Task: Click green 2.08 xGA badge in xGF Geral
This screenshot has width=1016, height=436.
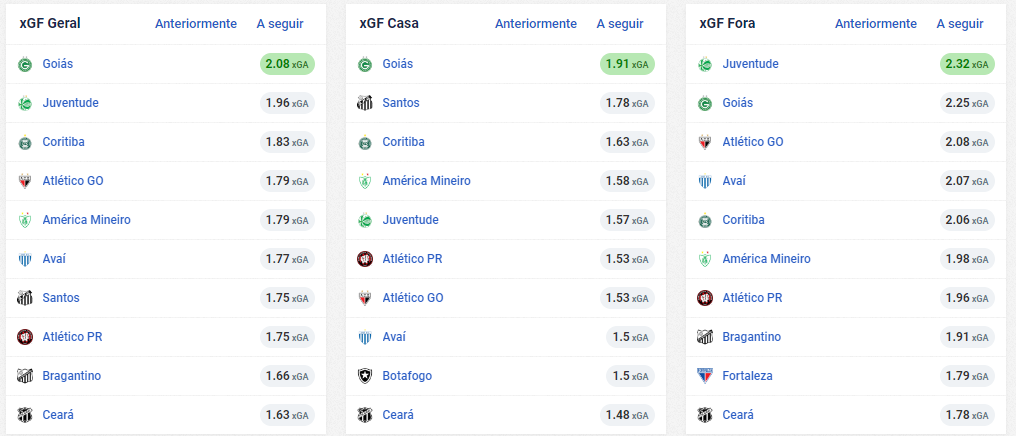Action: (x=287, y=64)
